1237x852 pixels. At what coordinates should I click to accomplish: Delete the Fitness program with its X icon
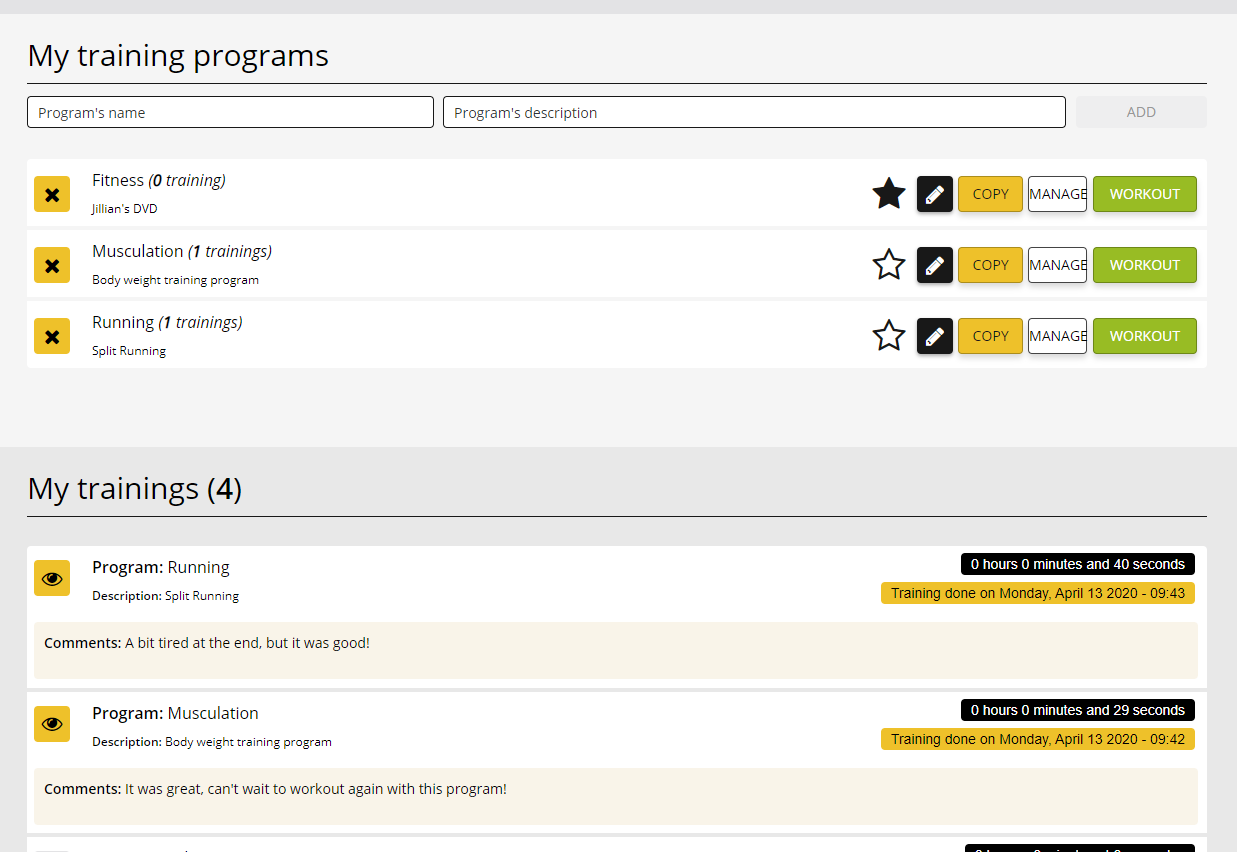pyautogui.click(x=52, y=194)
